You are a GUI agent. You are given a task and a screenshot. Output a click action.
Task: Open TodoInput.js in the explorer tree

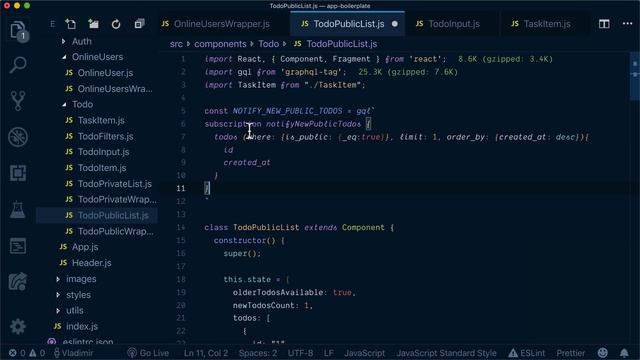[x=103, y=152]
